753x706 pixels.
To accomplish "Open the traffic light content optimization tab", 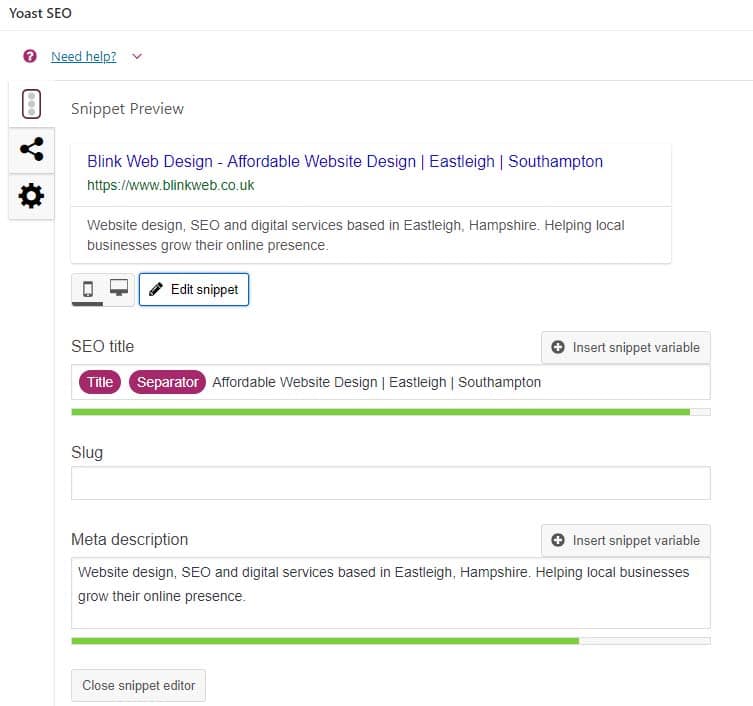I will (31, 104).
